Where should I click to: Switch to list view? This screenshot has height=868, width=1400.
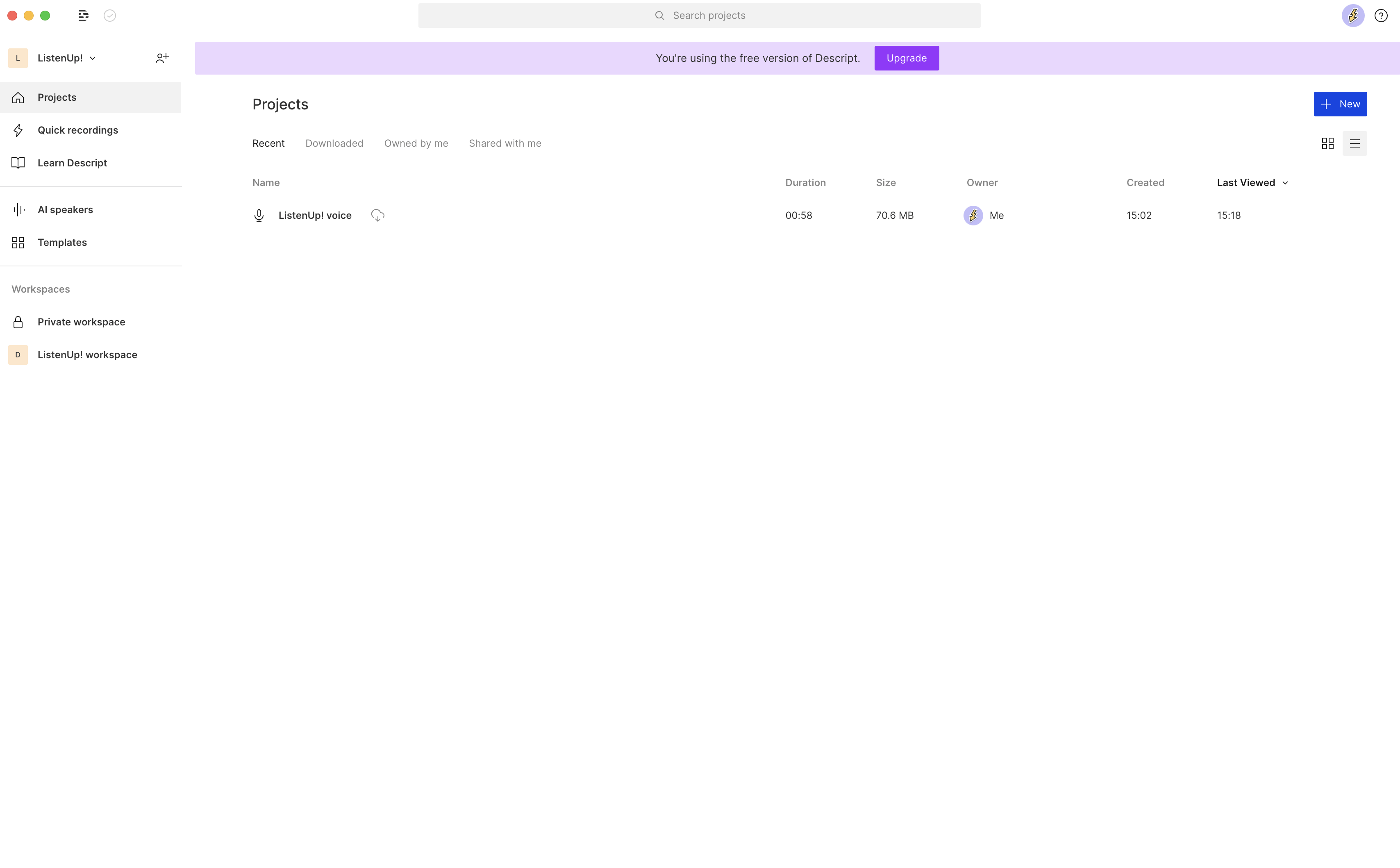(1354, 143)
